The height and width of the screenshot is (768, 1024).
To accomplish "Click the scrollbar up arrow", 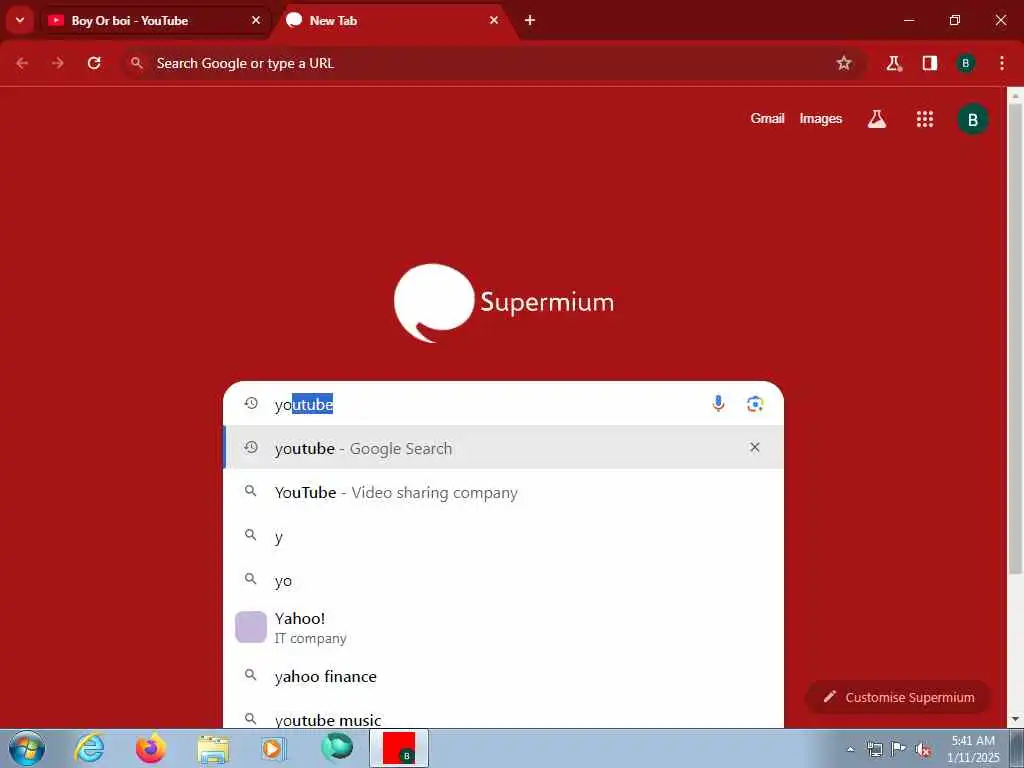I will click(x=1016, y=97).
